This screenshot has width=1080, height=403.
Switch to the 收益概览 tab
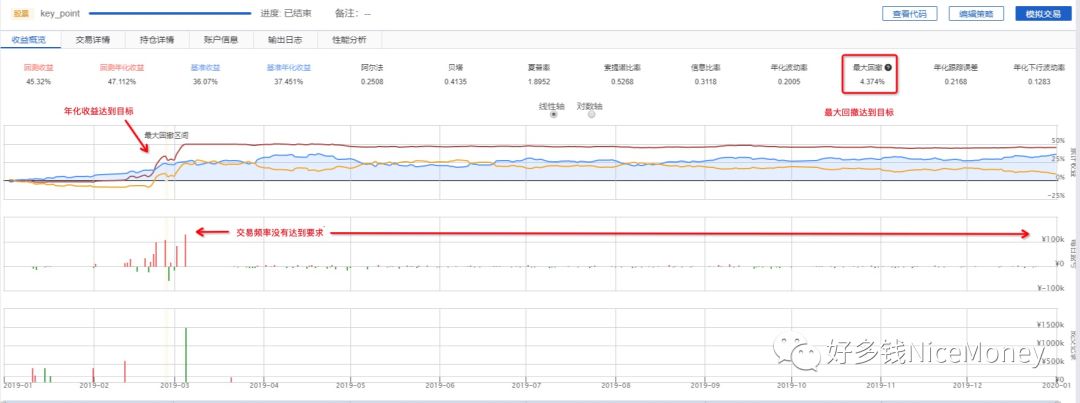28,39
